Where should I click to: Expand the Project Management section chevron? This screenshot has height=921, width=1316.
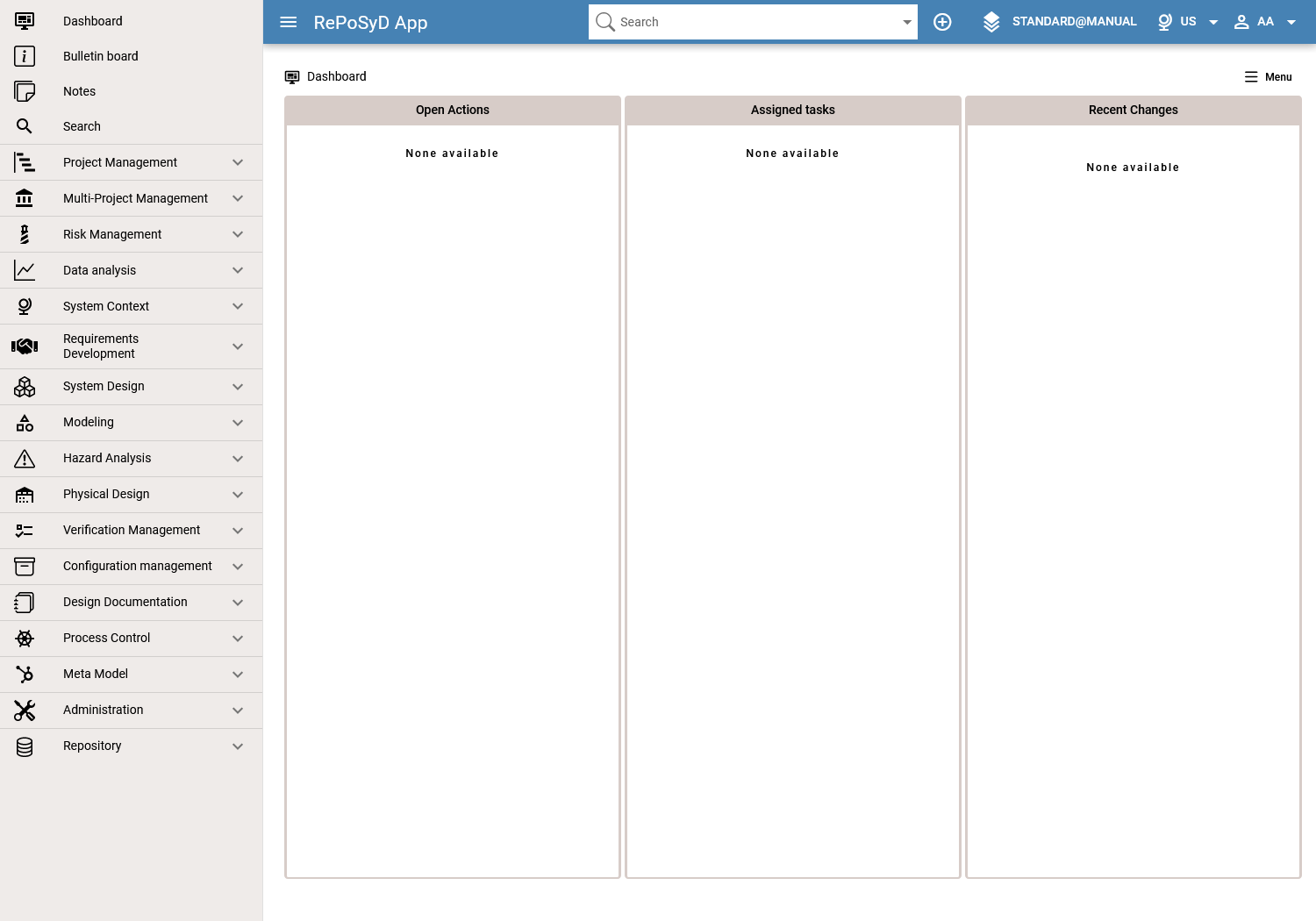[x=238, y=162]
